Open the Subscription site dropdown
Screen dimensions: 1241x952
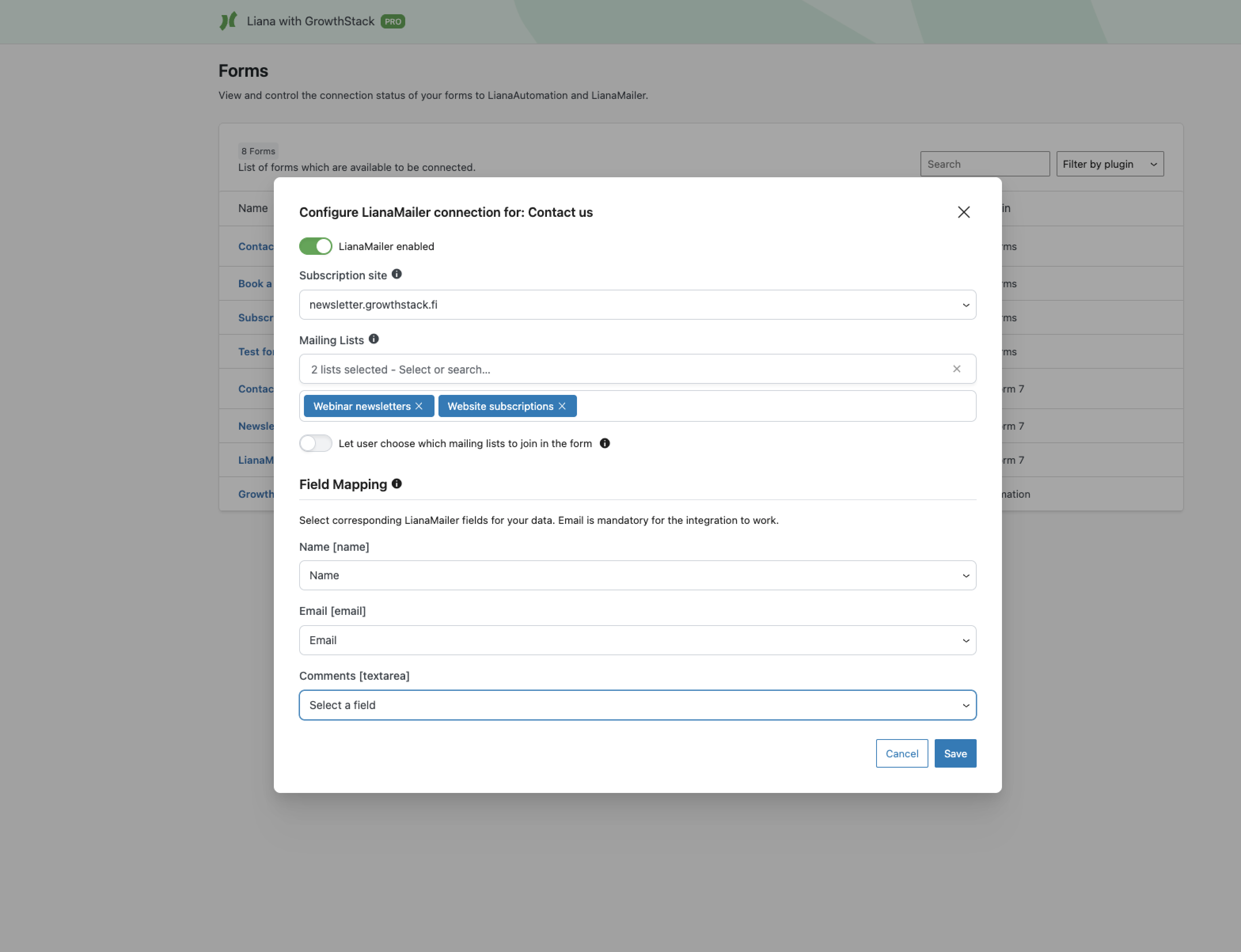point(638,305)
